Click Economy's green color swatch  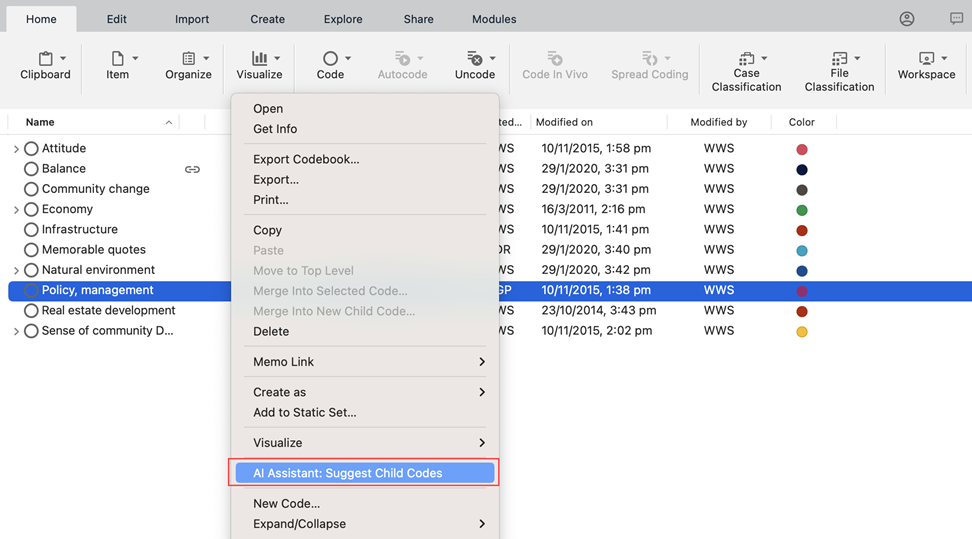pos(802,210)
